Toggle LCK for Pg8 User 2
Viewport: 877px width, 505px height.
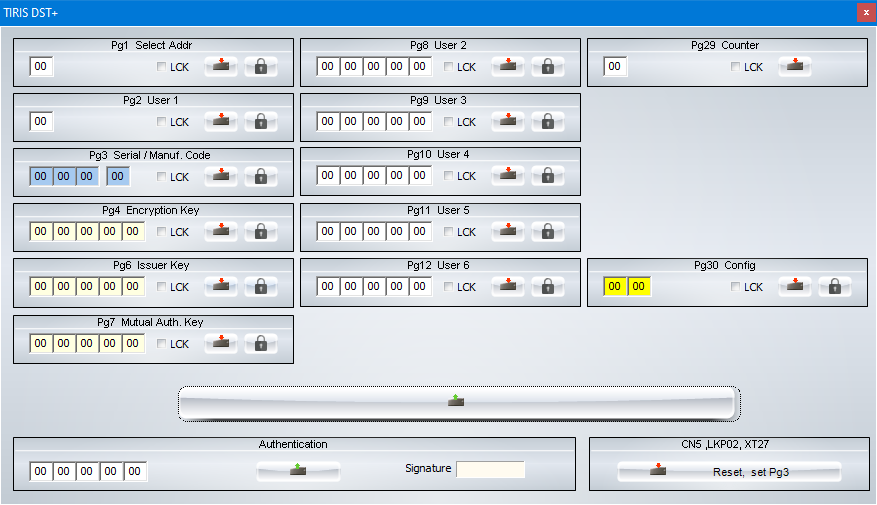point(448,67)
